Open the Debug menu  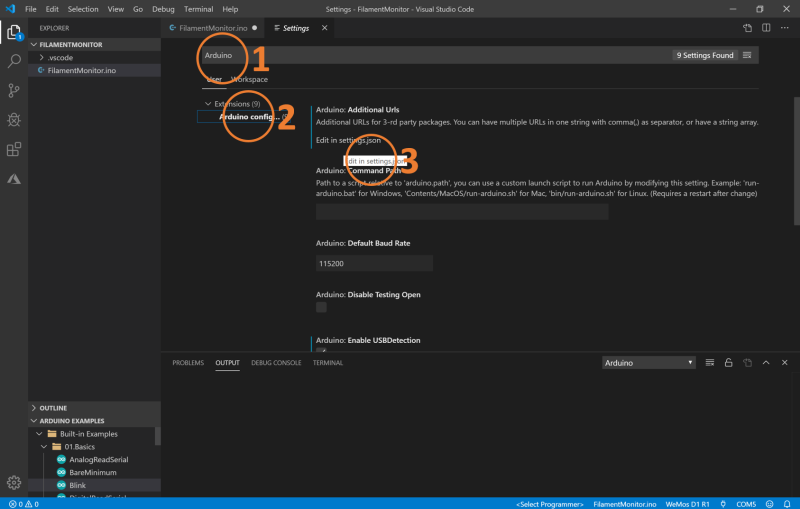point(163,9)
